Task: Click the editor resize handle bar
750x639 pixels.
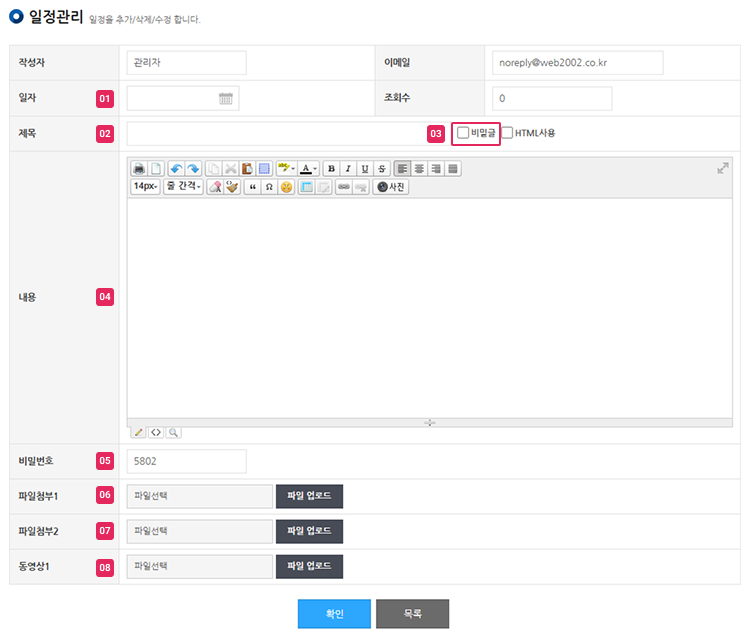Action: pos(430,422)
